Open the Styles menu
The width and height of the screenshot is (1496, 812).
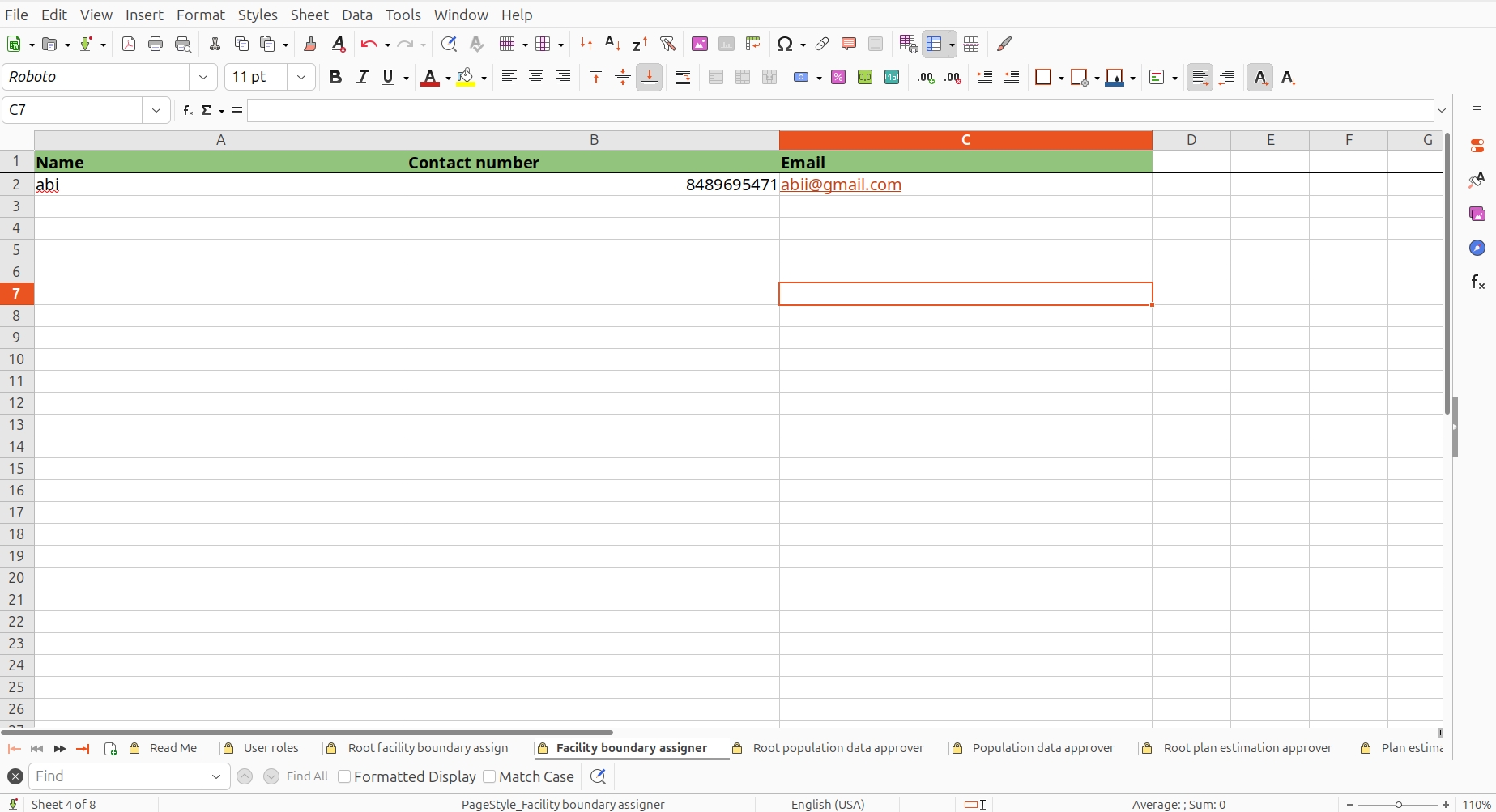(258, 15)
